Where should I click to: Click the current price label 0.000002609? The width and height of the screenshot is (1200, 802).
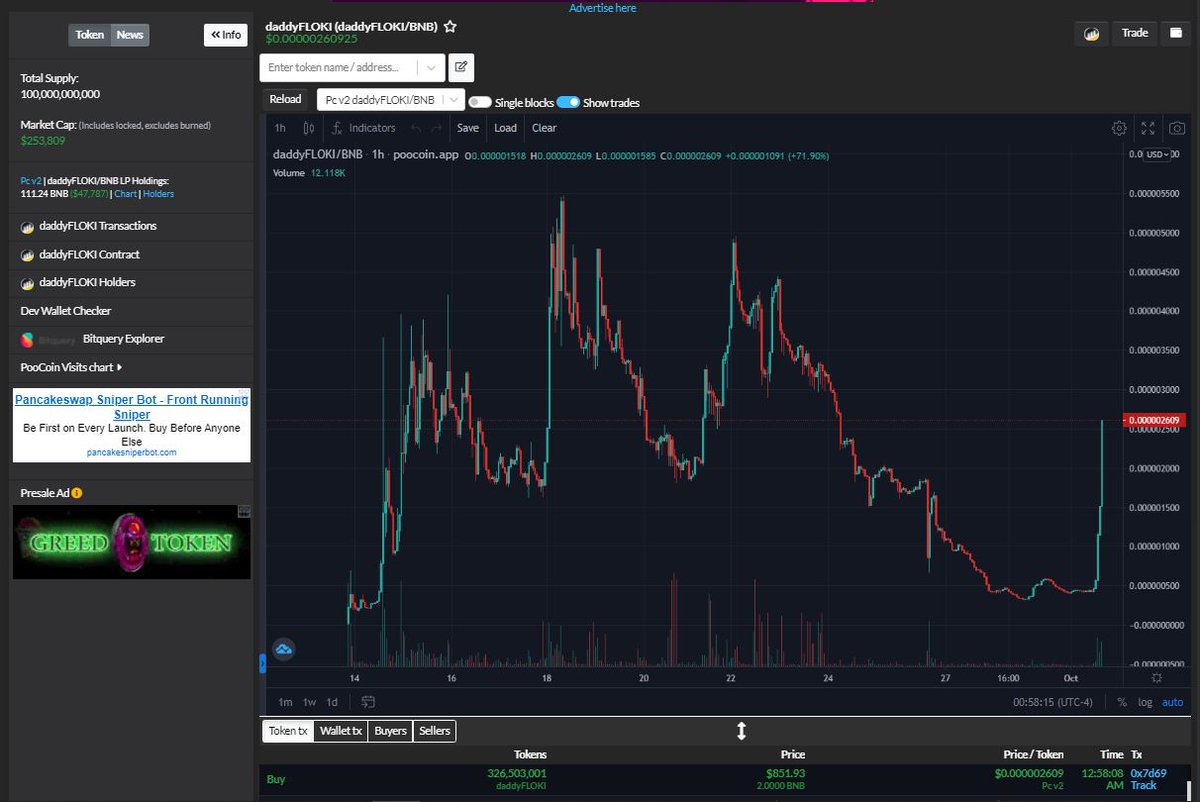1154,419
